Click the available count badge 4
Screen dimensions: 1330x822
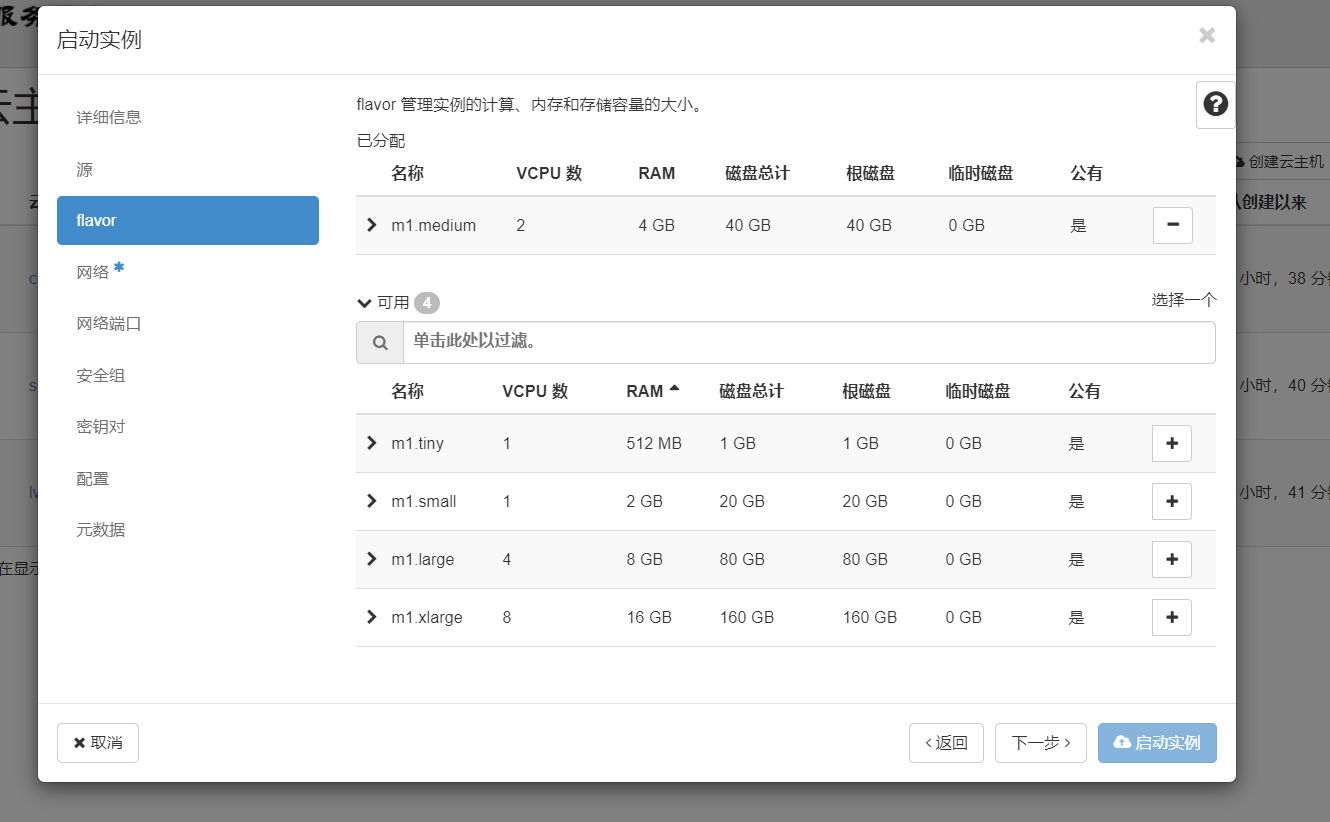tap(427, 303)
